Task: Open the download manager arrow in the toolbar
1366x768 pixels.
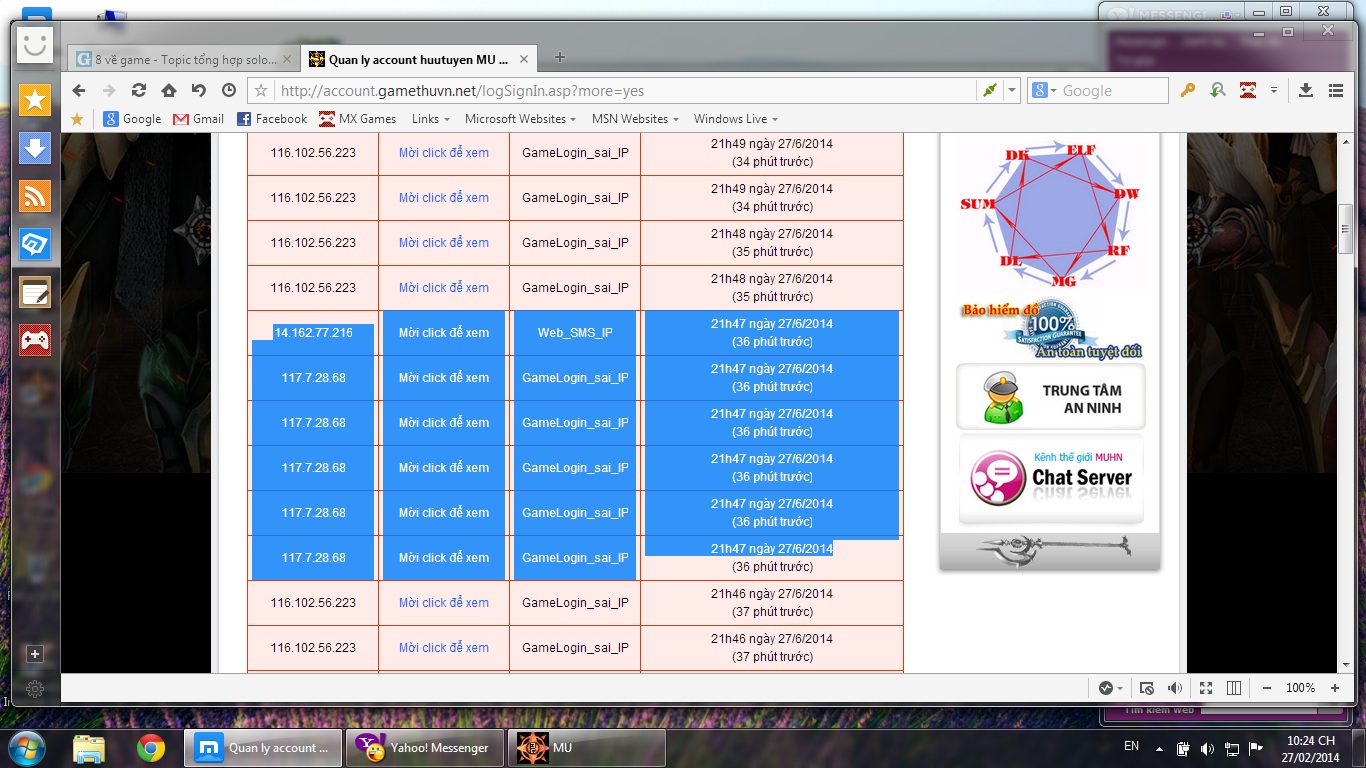Action: pyautogui.click(x=1305, y=90)
